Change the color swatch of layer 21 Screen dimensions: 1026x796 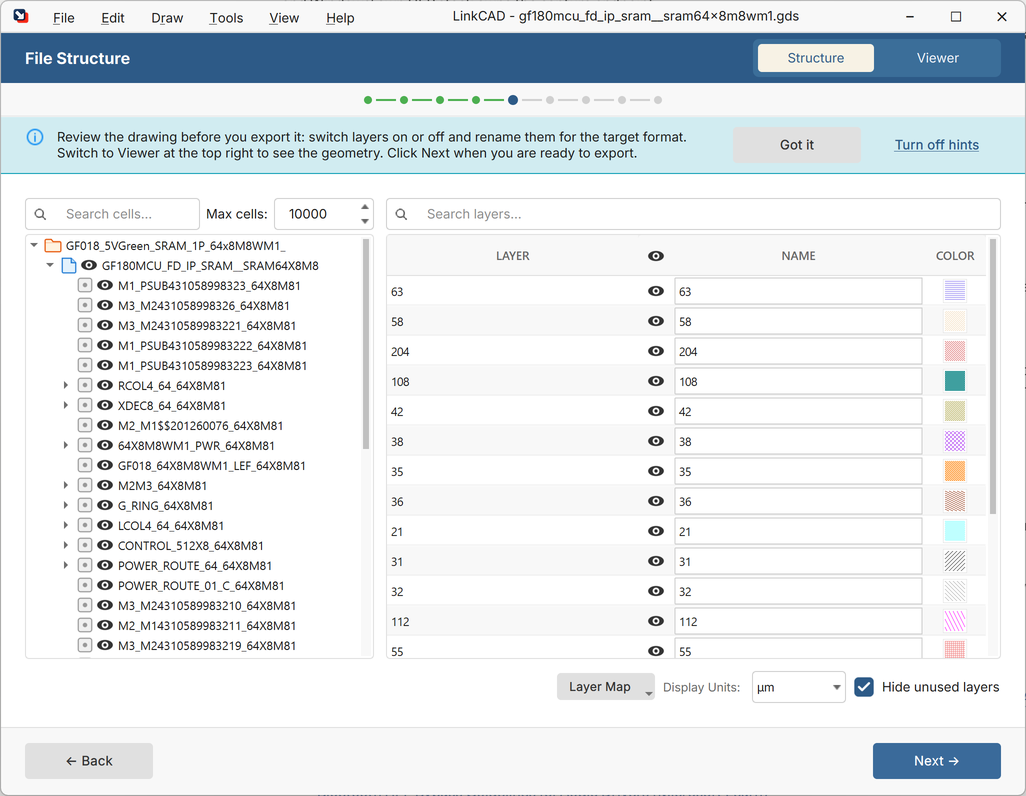pos(955,532)
